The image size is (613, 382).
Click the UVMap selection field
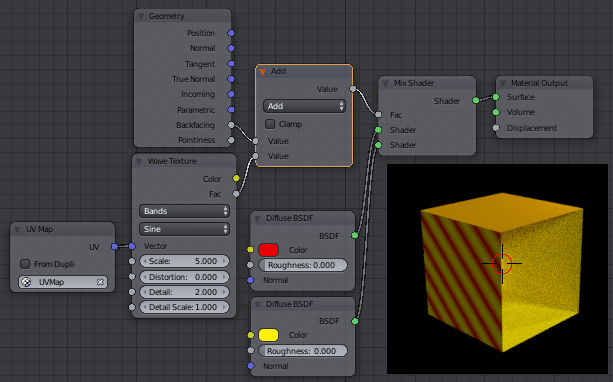63,282
